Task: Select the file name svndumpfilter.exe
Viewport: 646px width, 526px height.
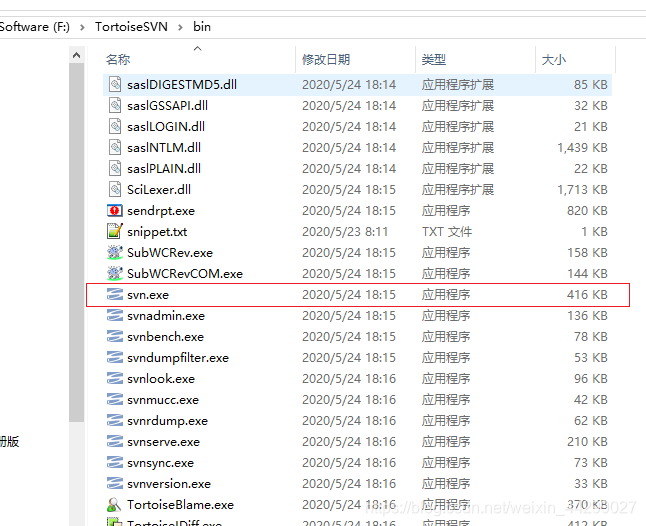Action: coord(178,358)
